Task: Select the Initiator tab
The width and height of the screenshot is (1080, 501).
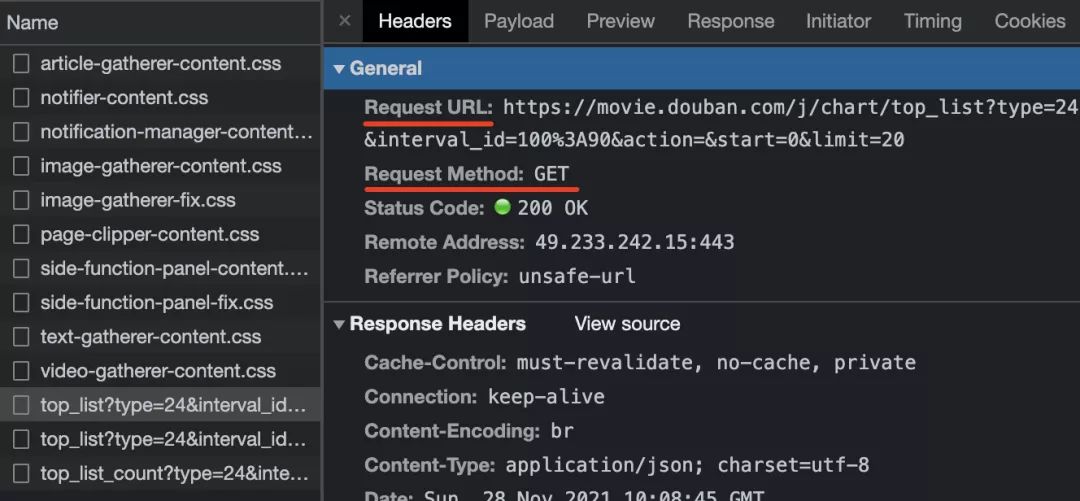Action: 838,21
